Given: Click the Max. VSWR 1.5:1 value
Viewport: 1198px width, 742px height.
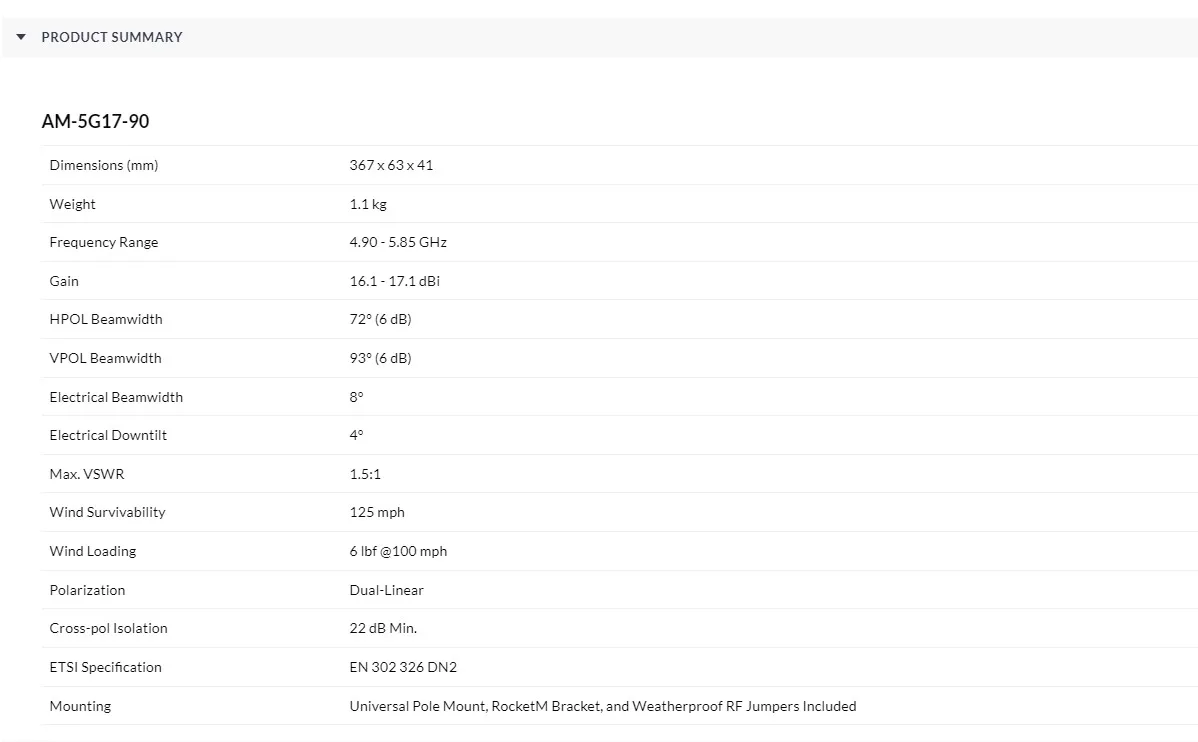Looking at the screenshot, I should (365, 474).
